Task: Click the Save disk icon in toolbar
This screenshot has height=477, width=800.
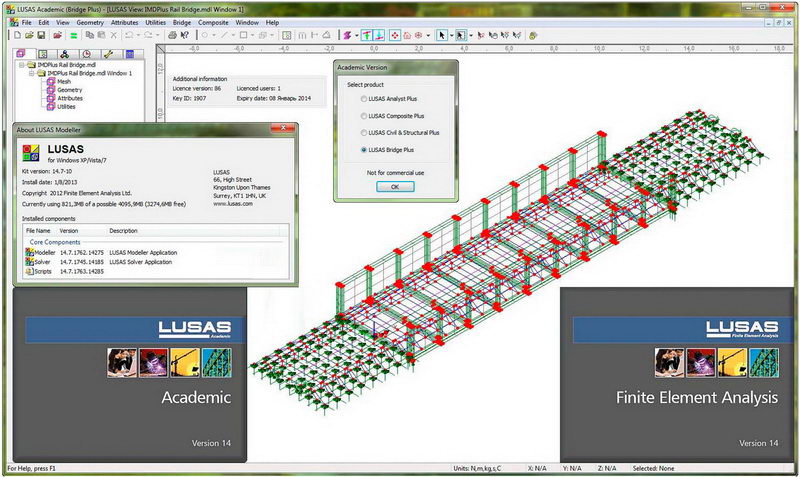Action: click(42, 35)
